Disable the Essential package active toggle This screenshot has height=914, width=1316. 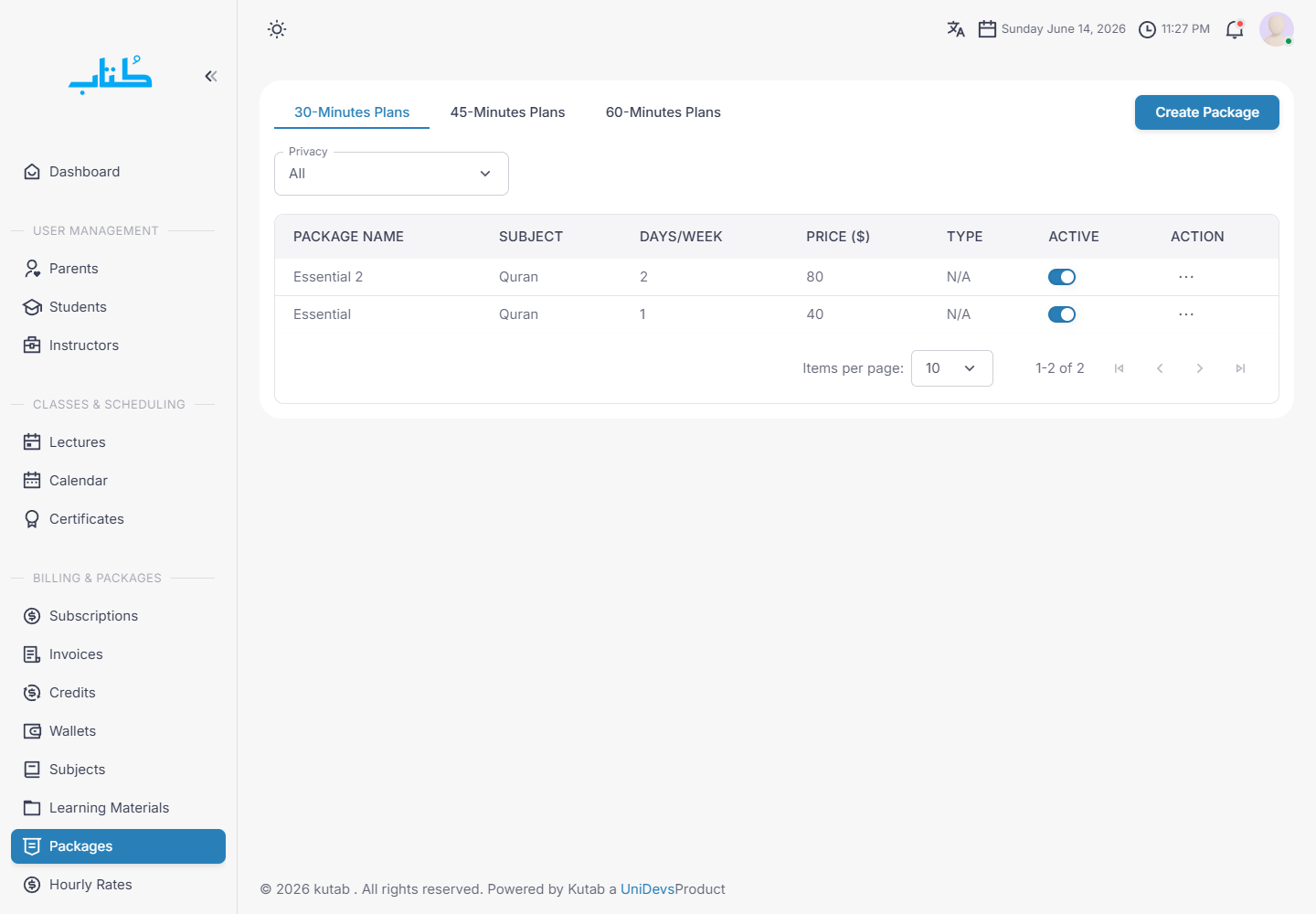[1062, 314]
